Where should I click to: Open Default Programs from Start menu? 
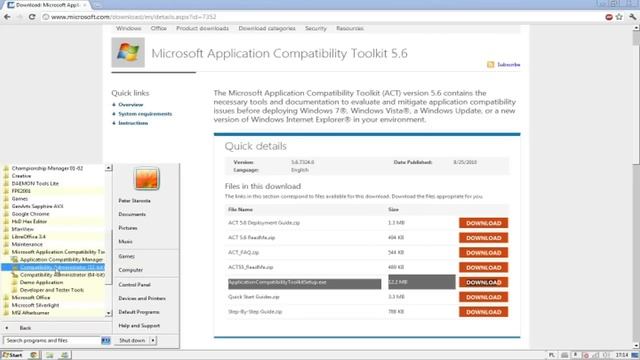point(139,312)
